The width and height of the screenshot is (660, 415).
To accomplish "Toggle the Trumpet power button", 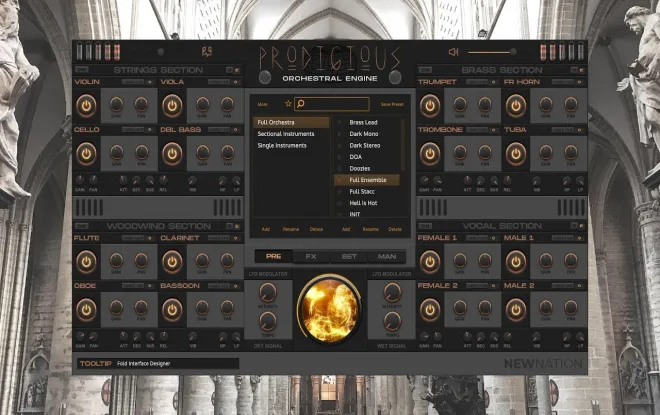I will click(430, 106).
